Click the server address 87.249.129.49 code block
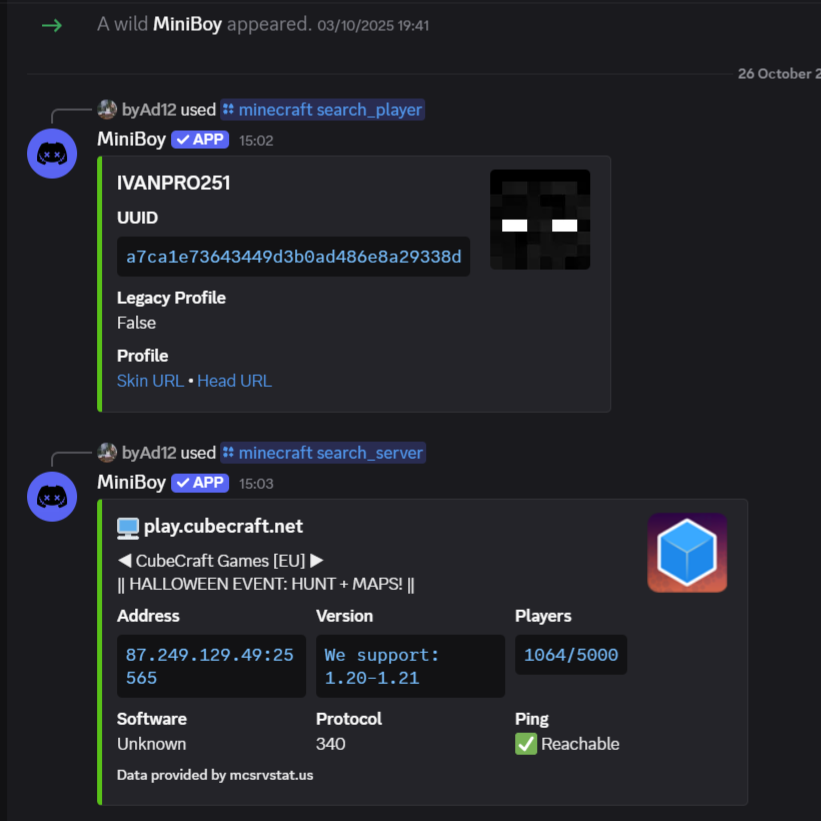The height and width of the screenshot is (821, 821). (x=210, y=666)
